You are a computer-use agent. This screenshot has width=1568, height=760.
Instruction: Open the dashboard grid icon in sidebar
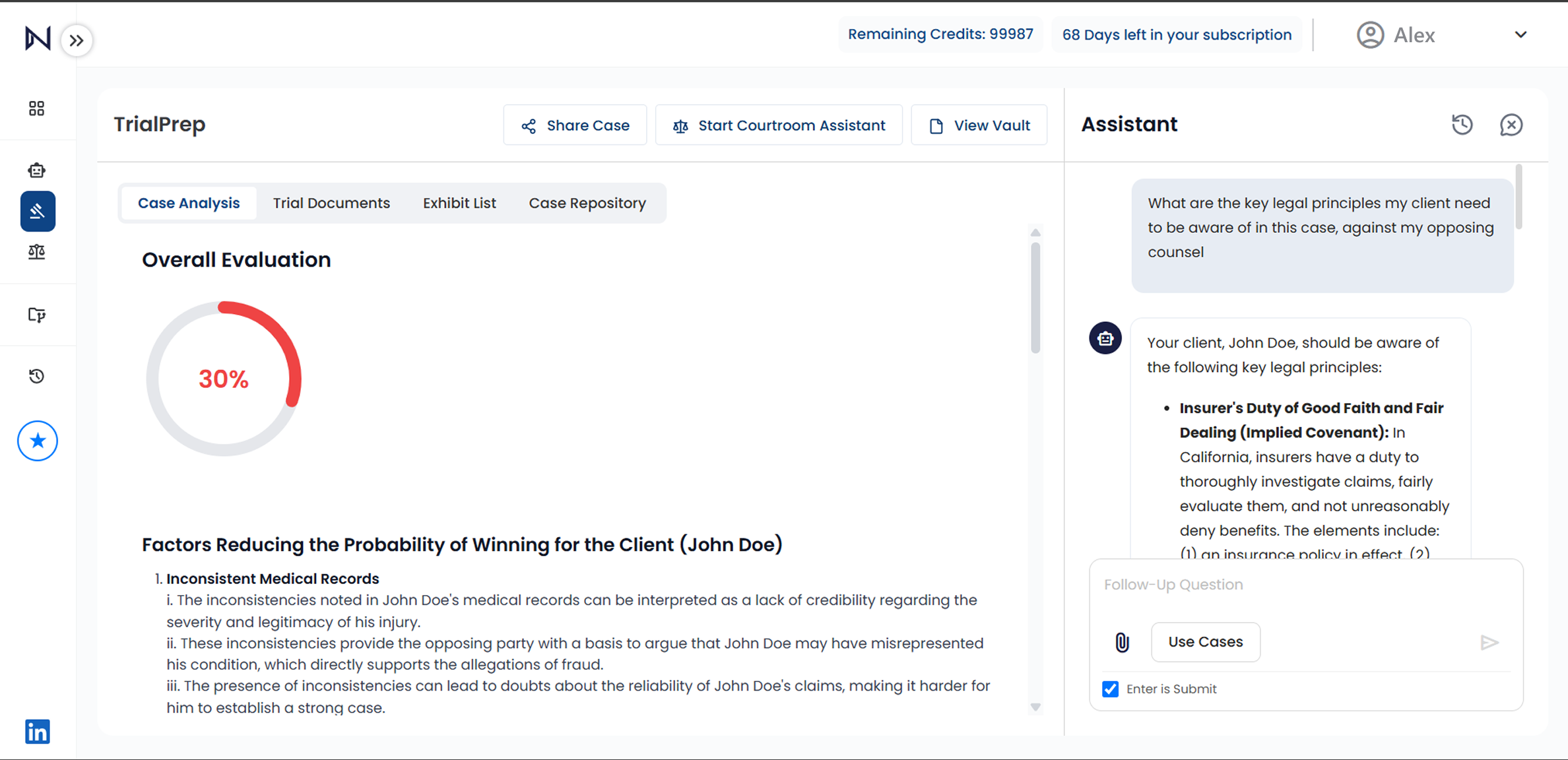tap(37, 108)
